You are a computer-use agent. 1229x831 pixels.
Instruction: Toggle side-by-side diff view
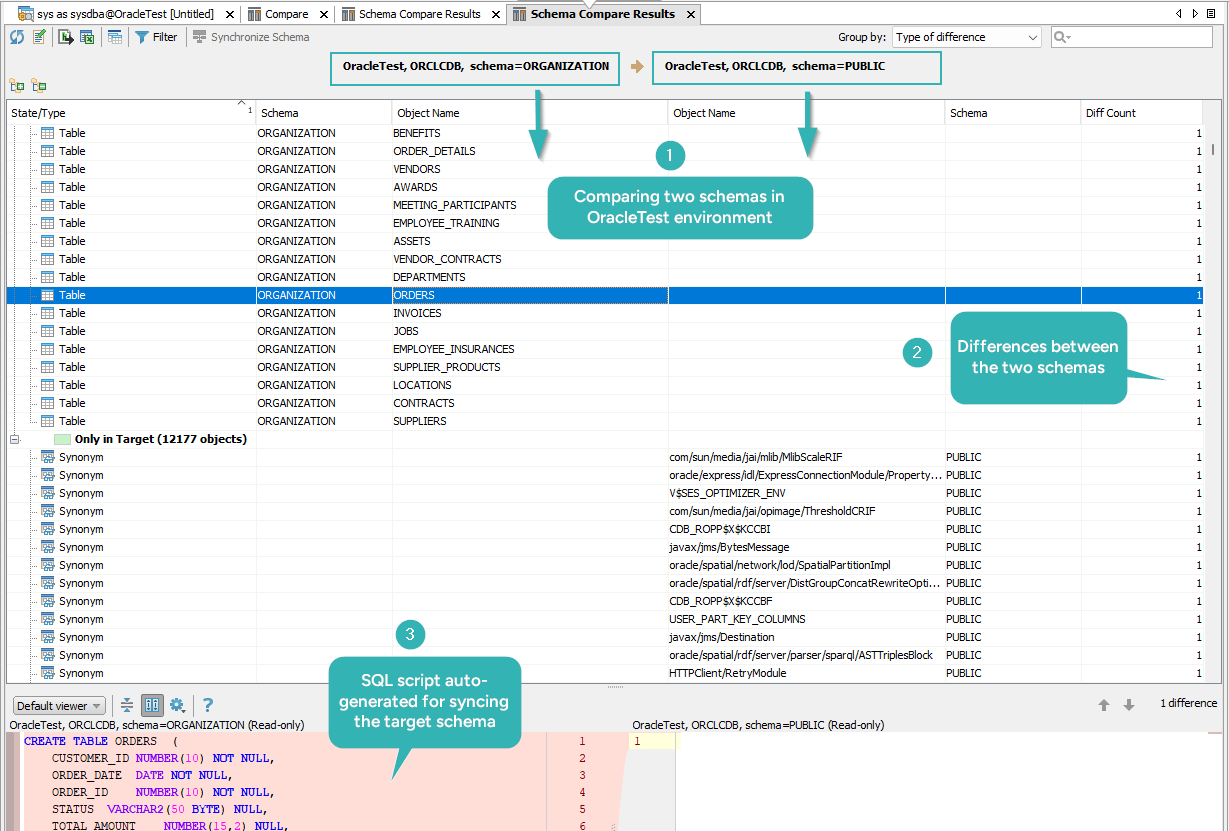click(152, 705)
